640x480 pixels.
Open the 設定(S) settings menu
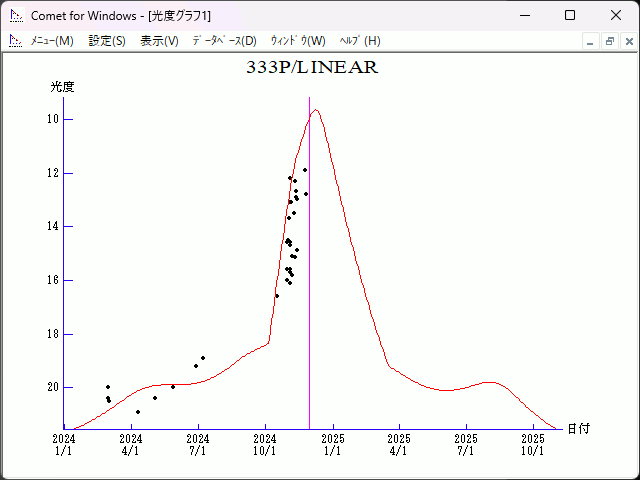pos(107,41)
